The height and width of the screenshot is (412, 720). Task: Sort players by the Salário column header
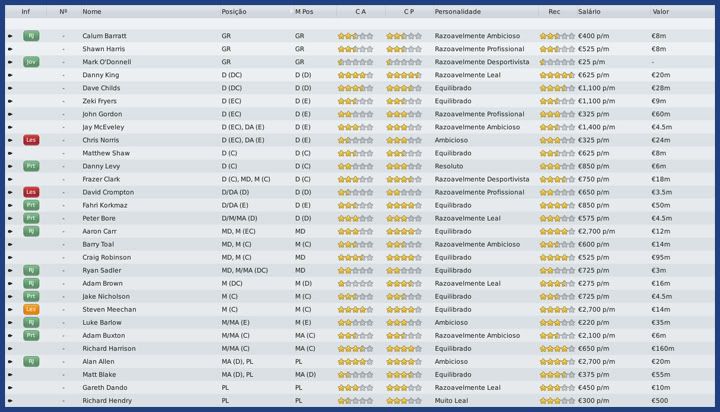[589, 12]
